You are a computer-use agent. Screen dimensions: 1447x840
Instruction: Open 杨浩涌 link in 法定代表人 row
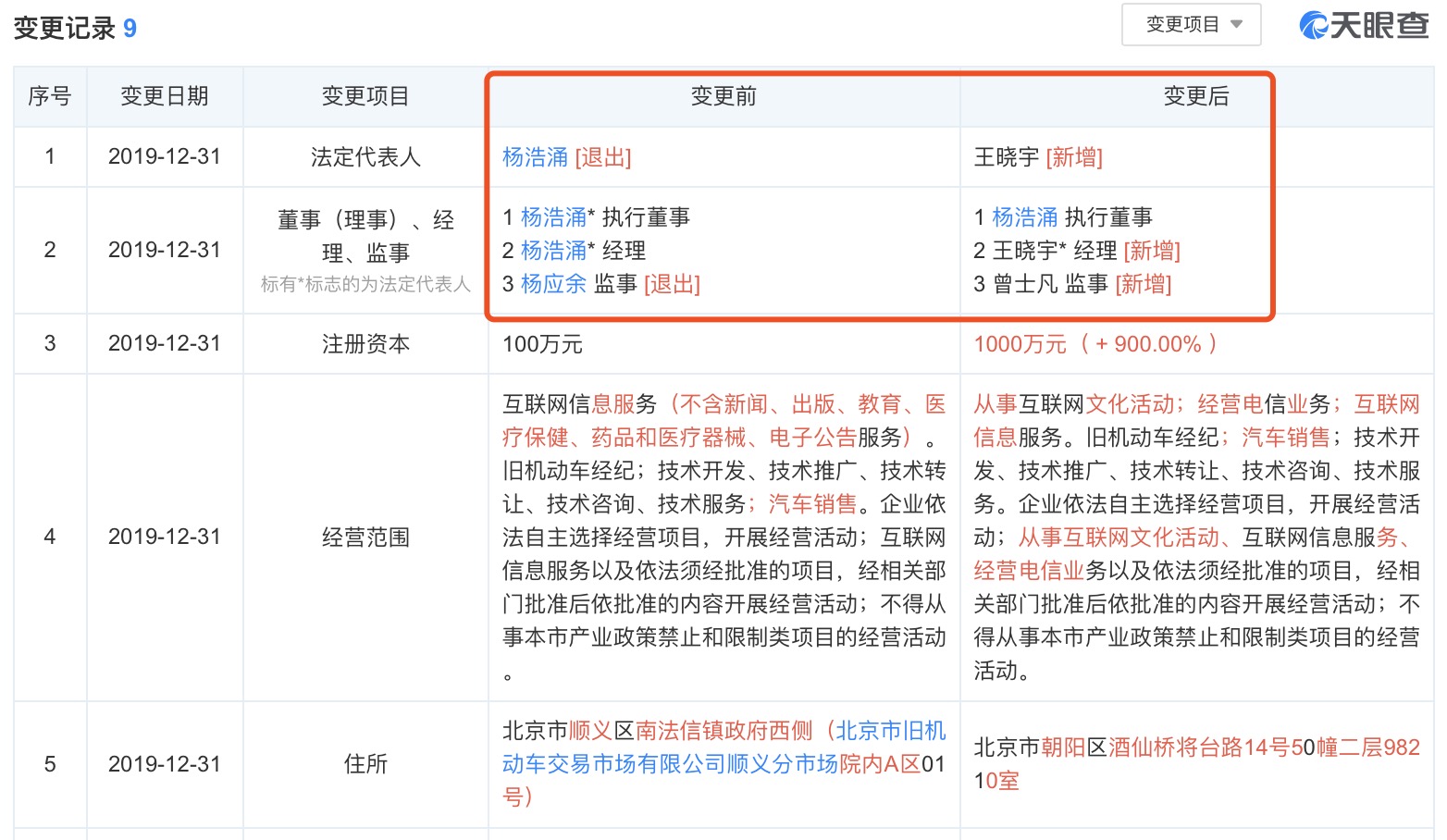pyautogui.click(x=535, y=157)
